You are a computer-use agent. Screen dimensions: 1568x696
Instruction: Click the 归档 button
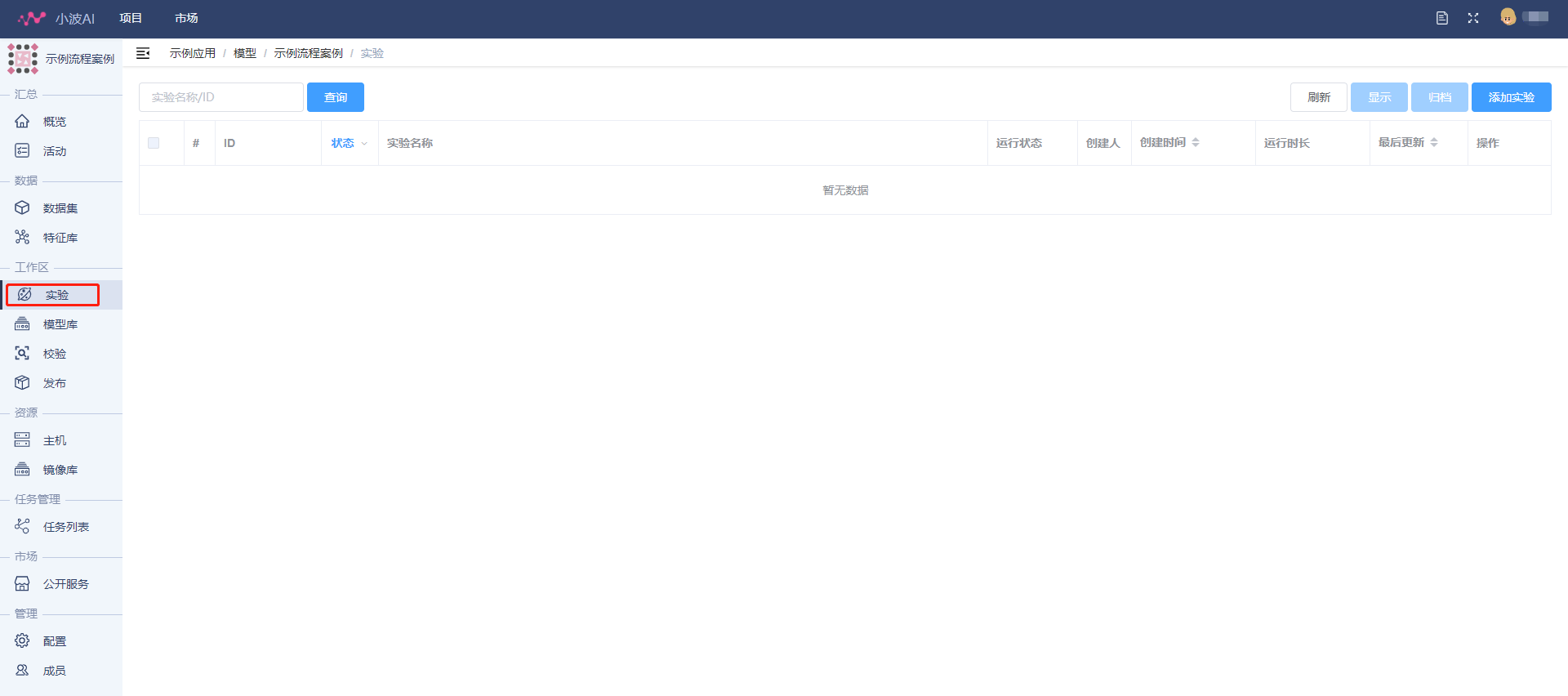click(1440, 97)
